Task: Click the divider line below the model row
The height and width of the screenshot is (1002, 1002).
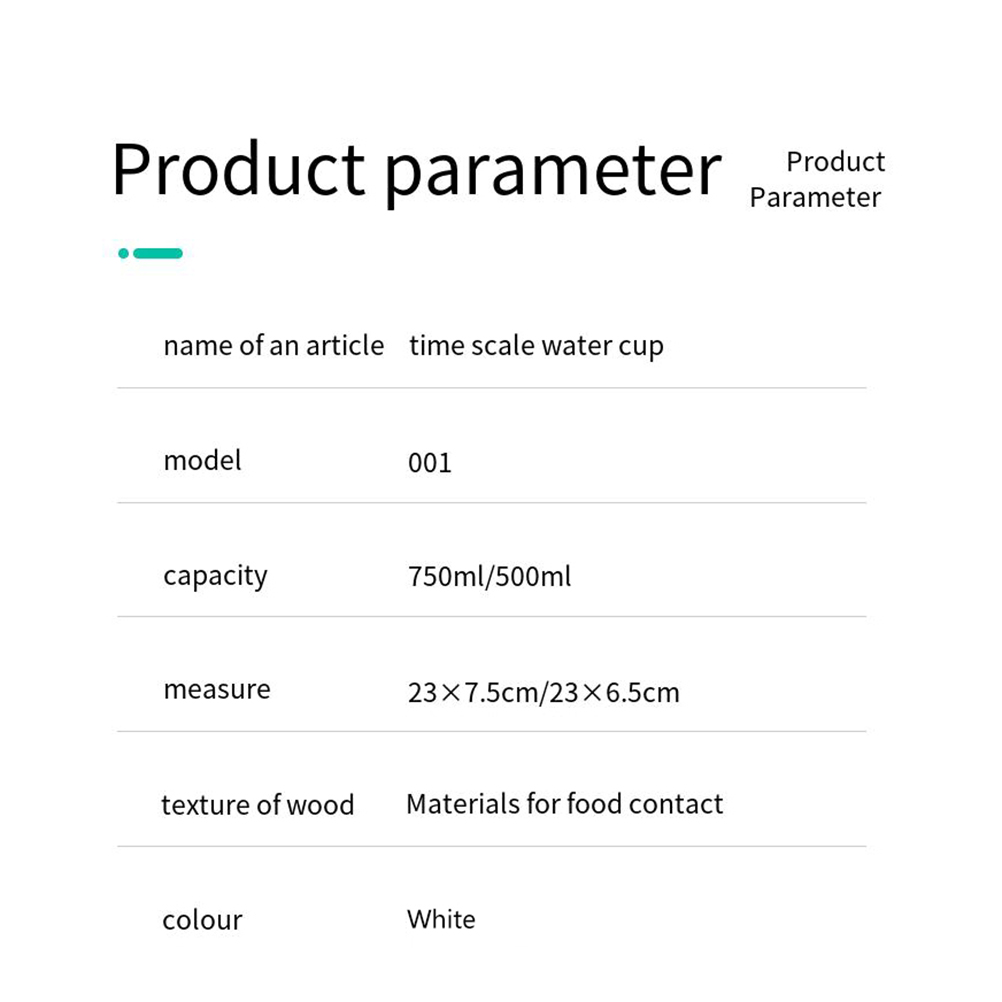Action: 491,502
